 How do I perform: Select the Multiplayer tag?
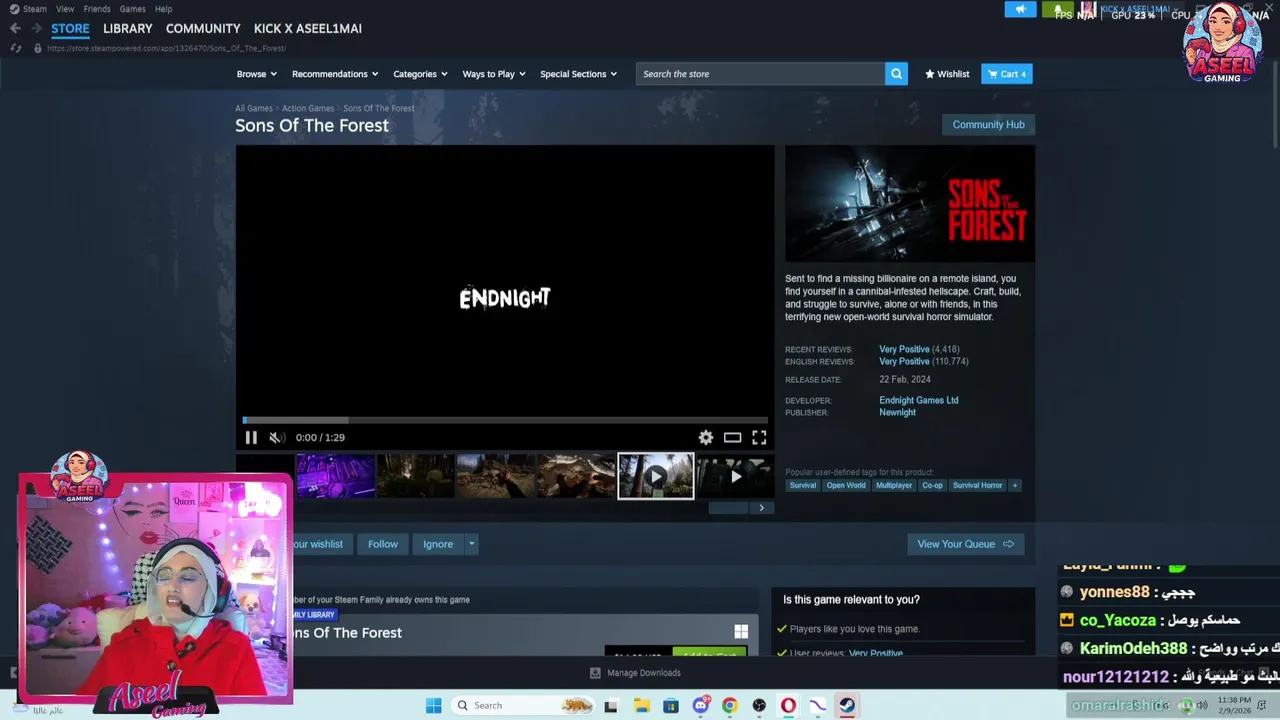894,485
